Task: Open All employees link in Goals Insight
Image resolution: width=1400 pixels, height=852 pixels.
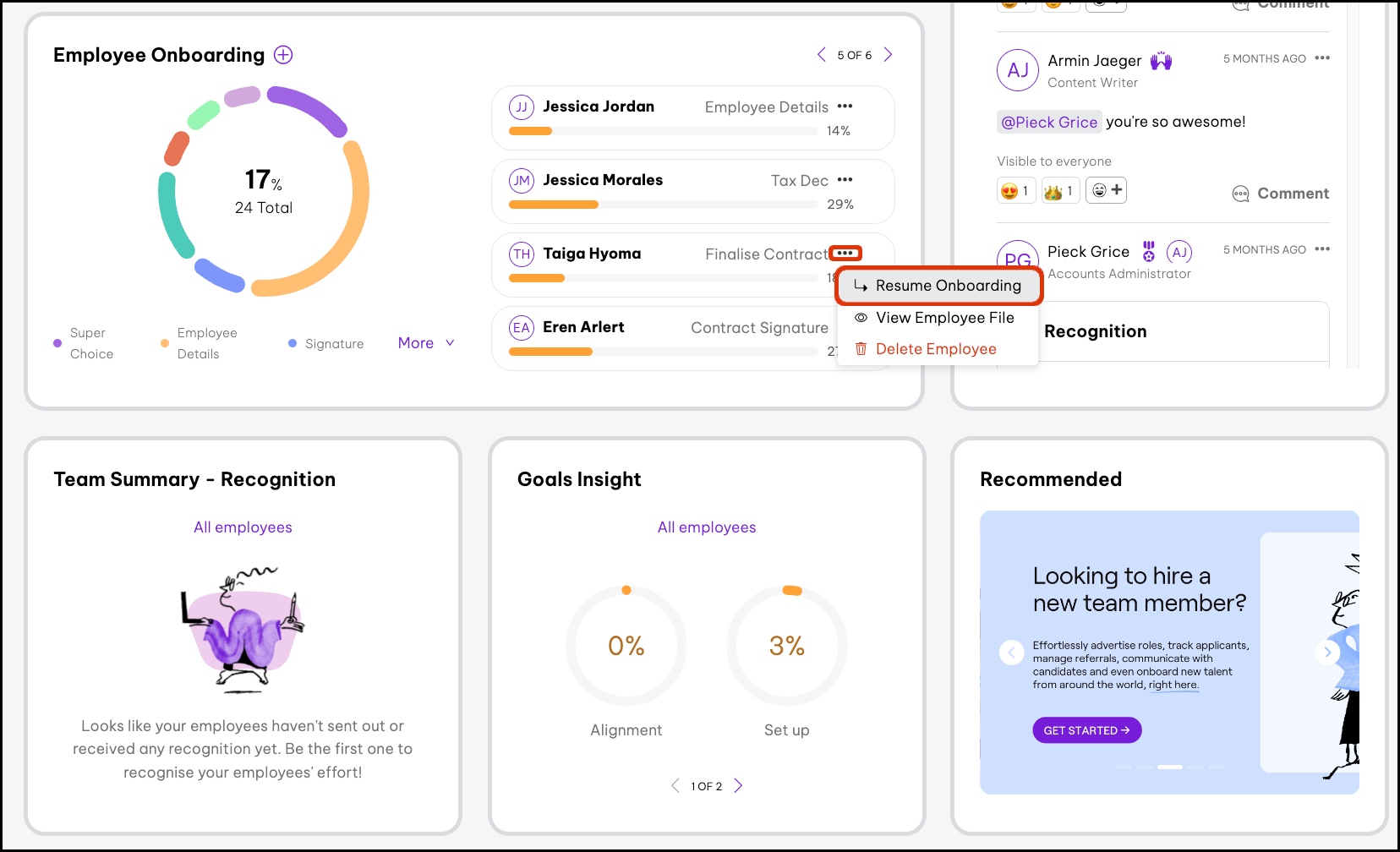Action: point(707,527)
